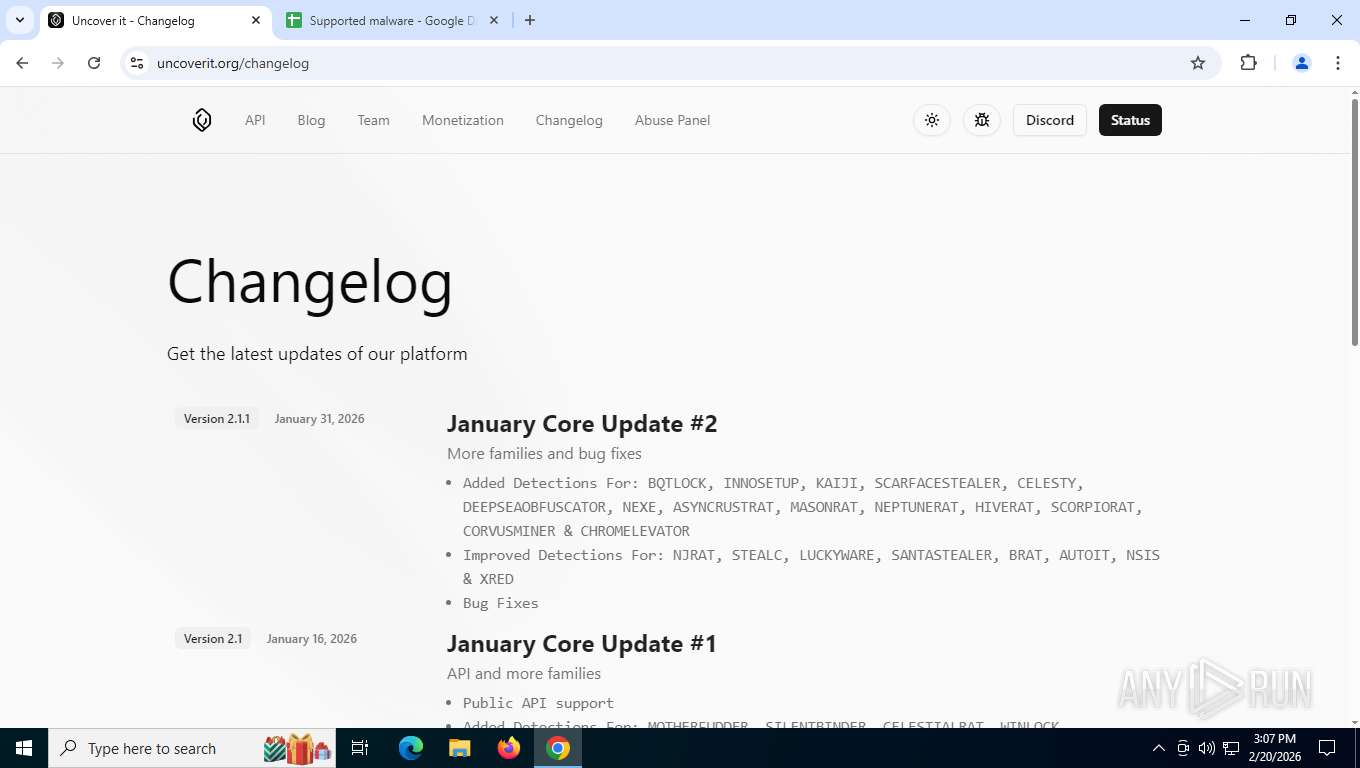Open the Windows Start menu
The image size is (1360, 768).
click(24, 748)
